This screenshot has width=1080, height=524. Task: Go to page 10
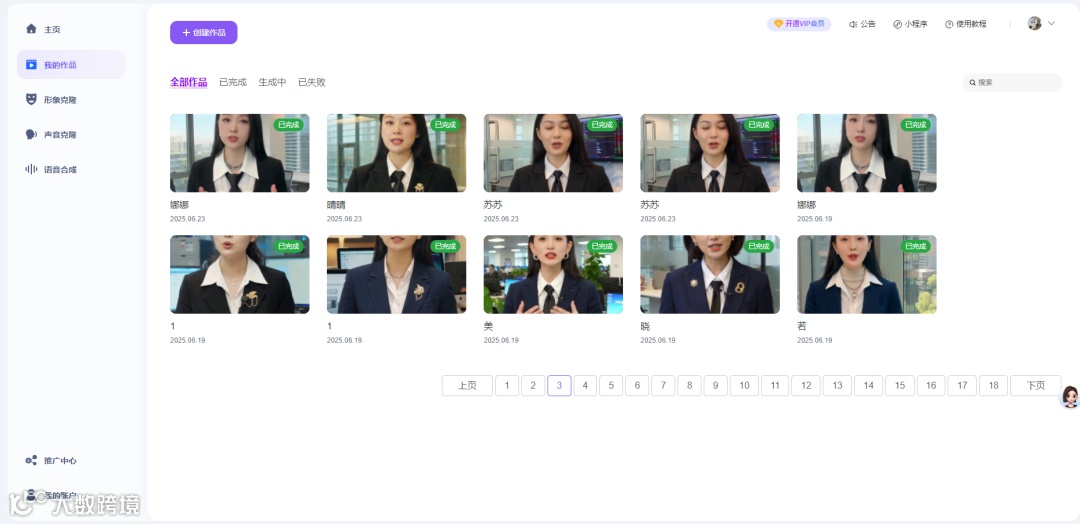coord(745,386)
